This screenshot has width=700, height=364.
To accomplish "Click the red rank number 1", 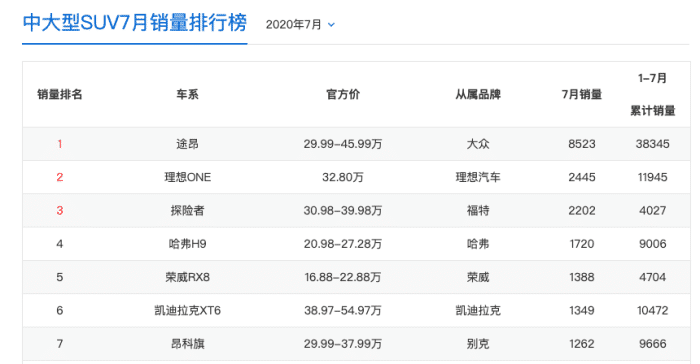I will 60,144.
